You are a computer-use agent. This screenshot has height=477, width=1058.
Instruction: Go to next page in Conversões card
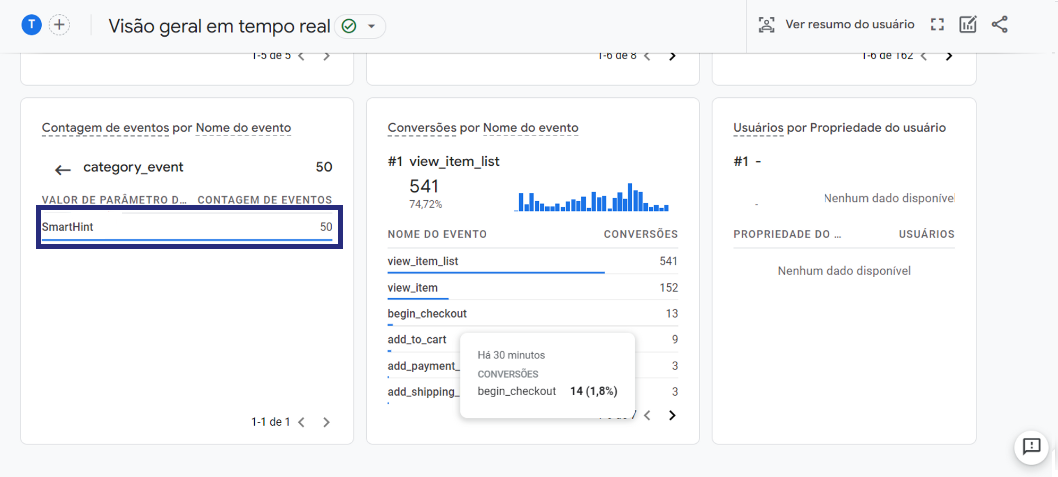tap(671, 416)
